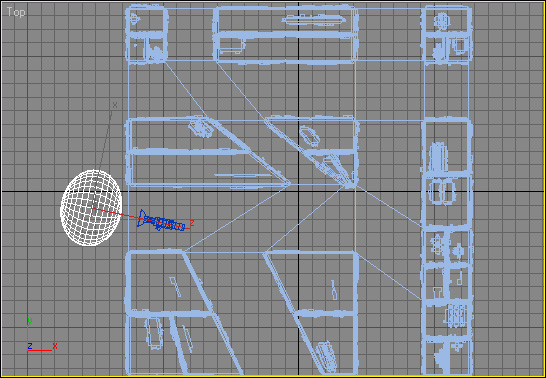Screen dimensions: 546x378
Task: Select the small slanted object in lower-left room
Action: point(175,286)
